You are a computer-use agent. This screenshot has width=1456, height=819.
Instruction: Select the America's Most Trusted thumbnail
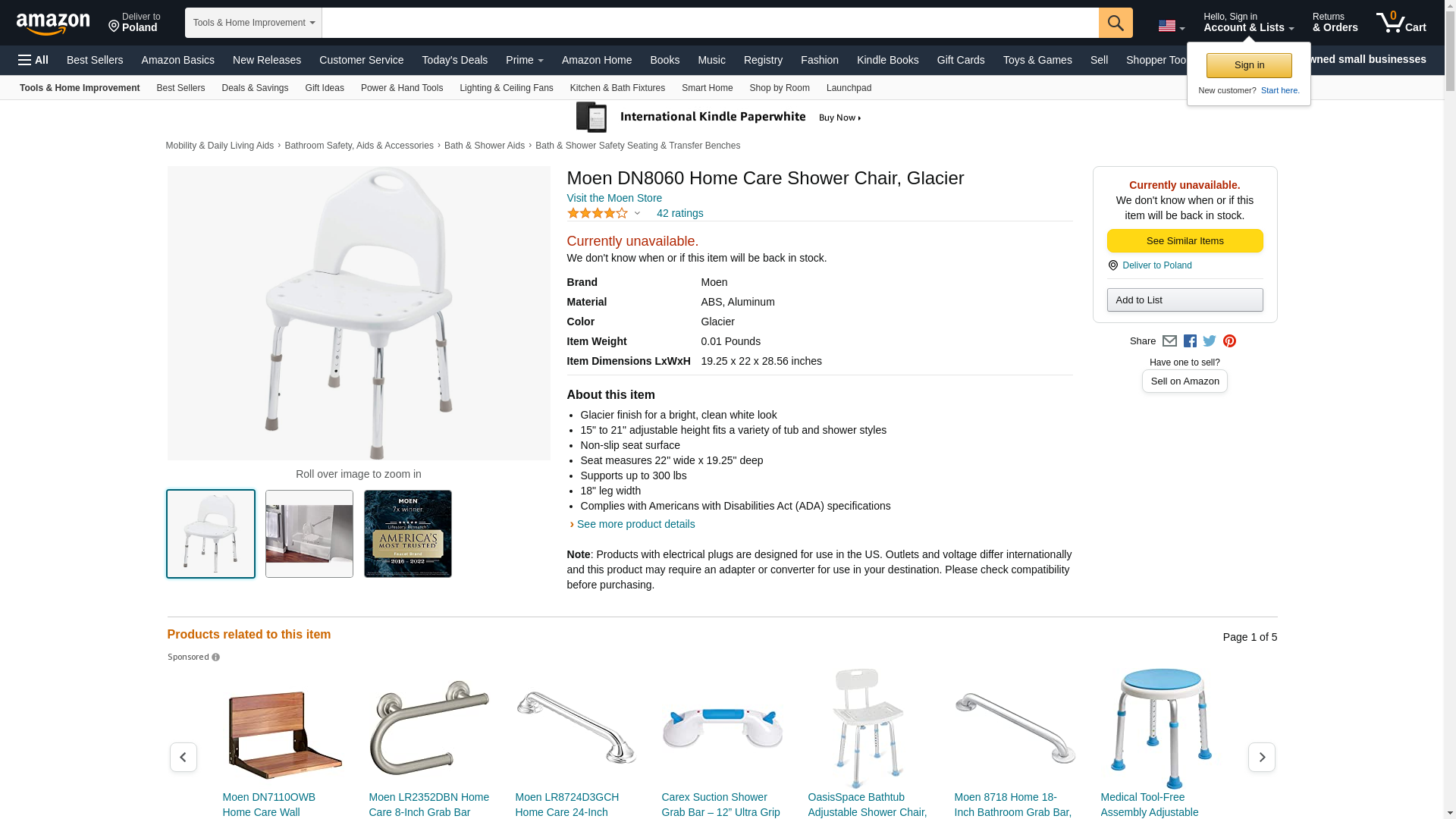click(x=408, y=534)
